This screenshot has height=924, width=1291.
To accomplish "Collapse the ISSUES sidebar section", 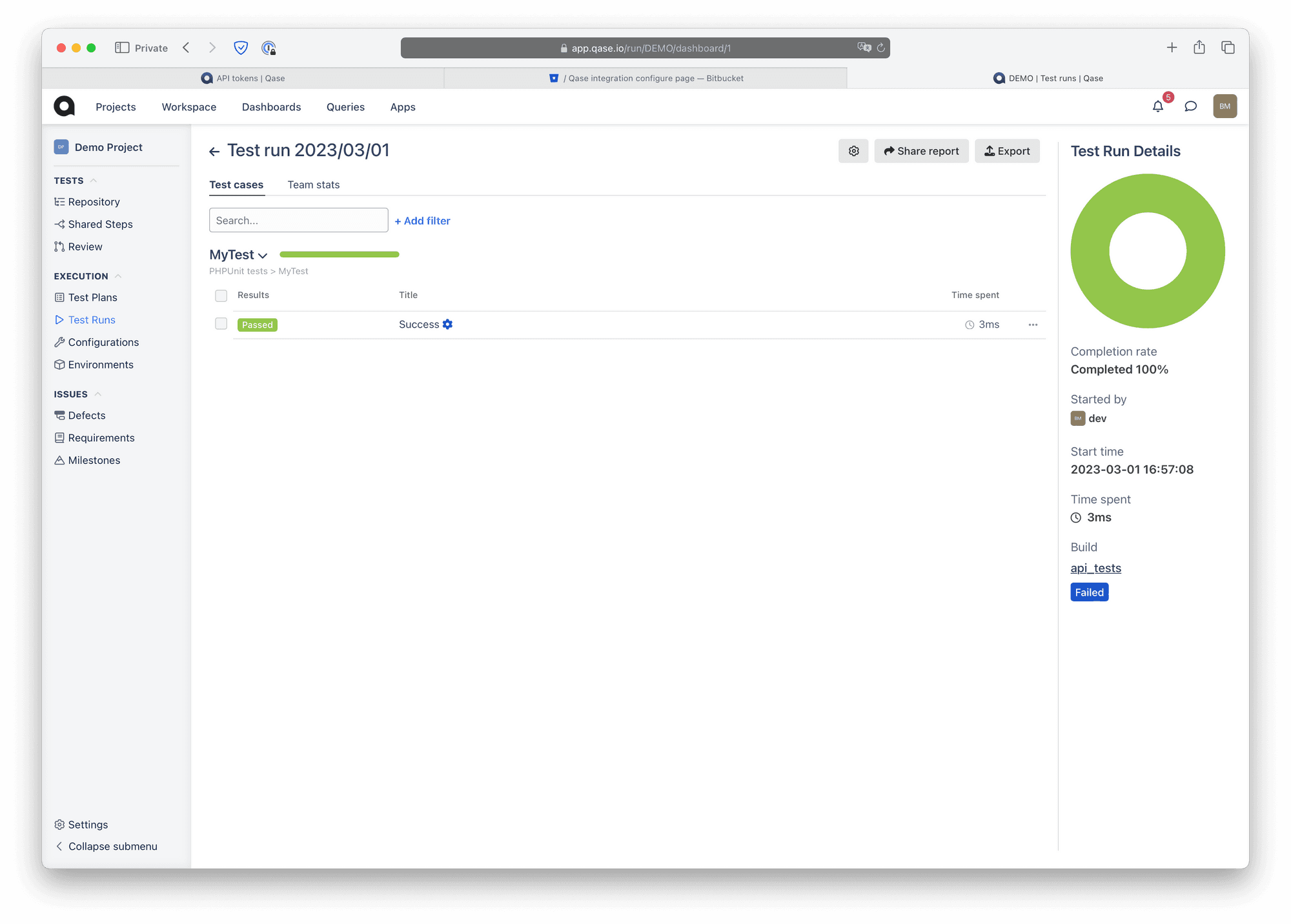I will coord(98,394).
